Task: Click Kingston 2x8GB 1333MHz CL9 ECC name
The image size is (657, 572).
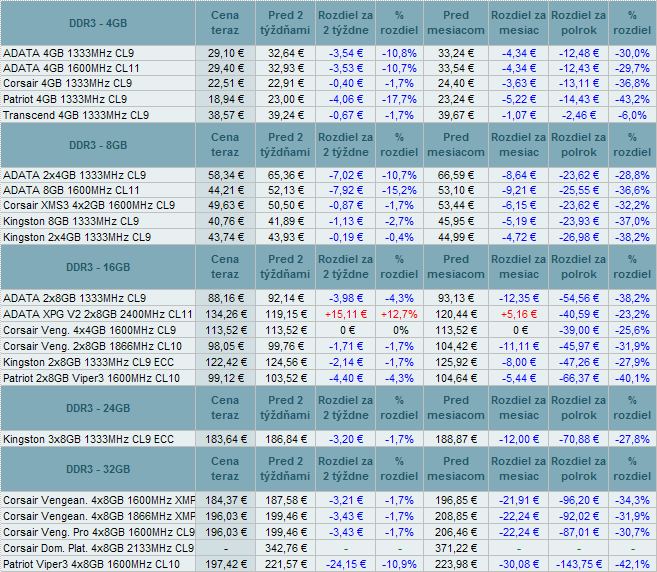Action: pyautogui.click(x=88, y=362)
